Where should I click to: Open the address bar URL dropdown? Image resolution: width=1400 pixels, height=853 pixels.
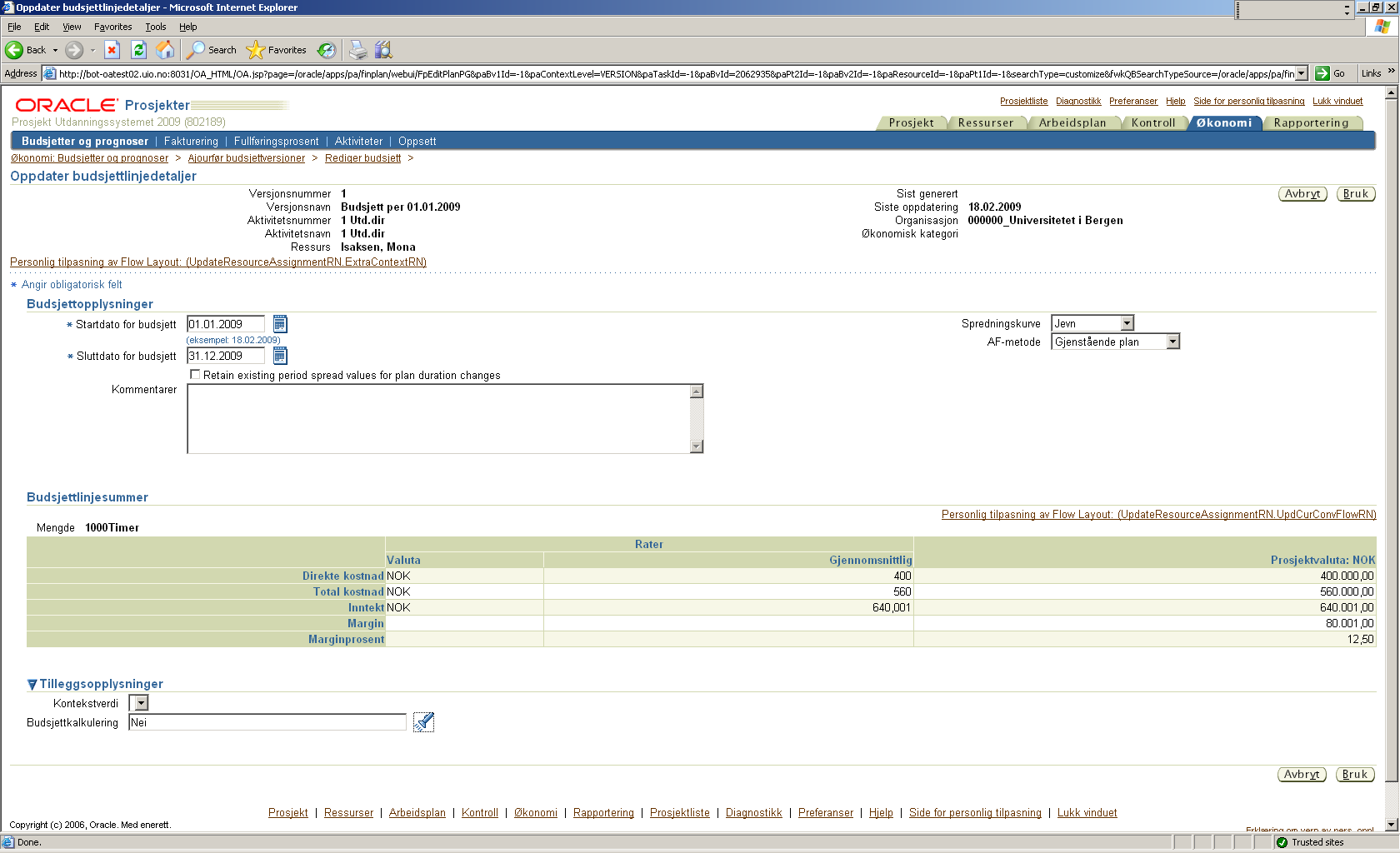point(1302,73)
